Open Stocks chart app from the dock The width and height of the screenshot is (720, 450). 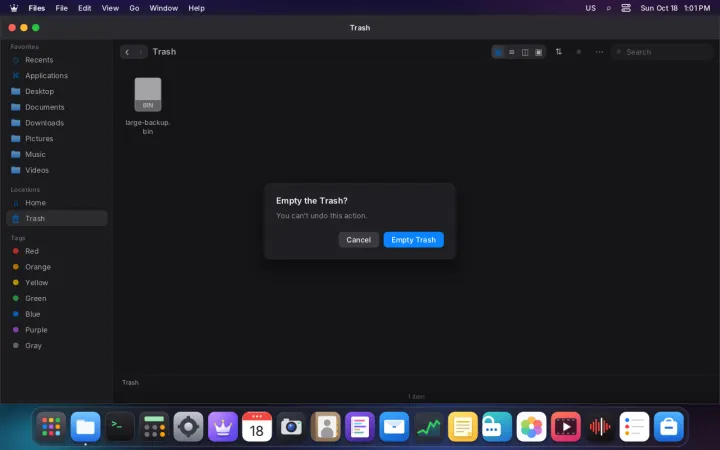(x=428, y=427)
